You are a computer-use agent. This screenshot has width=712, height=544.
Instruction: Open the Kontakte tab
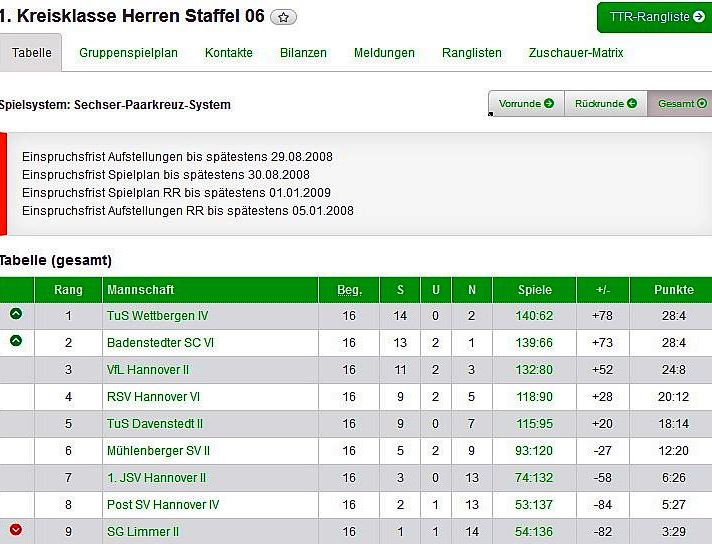[229, 53]
